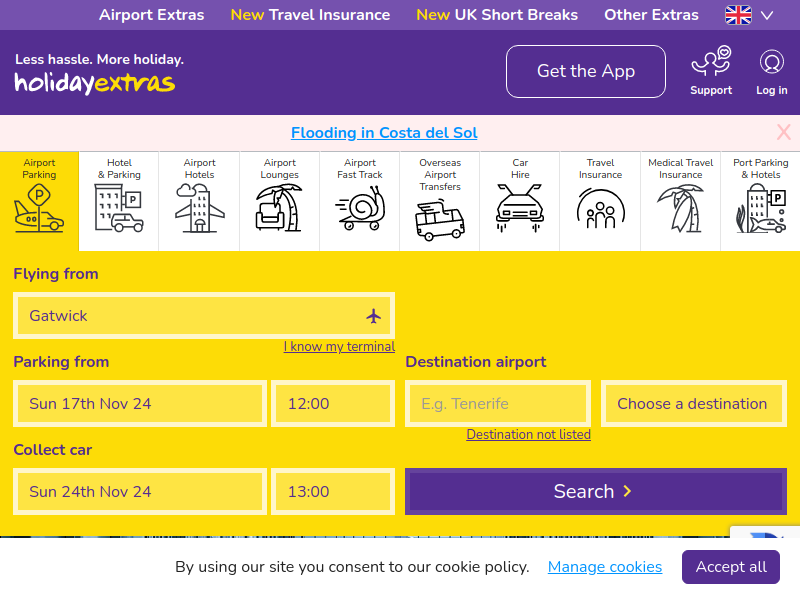Viewport: 800px width, 600px height.
Task: Expand the UK flag language dropdown
Action: click(x=749, y=15)
